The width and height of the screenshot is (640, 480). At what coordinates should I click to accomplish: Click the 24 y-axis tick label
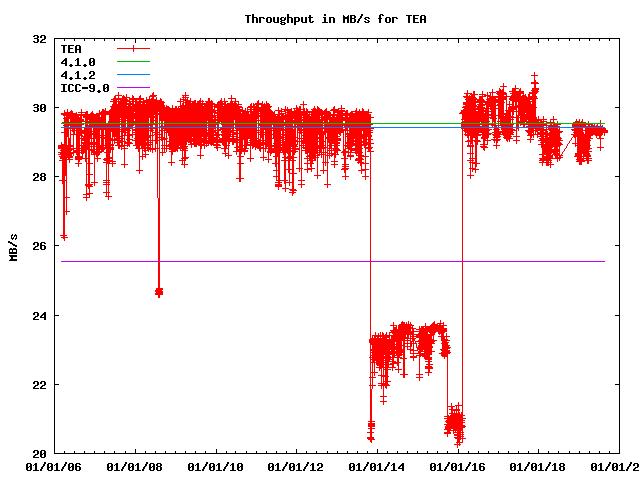38,316
